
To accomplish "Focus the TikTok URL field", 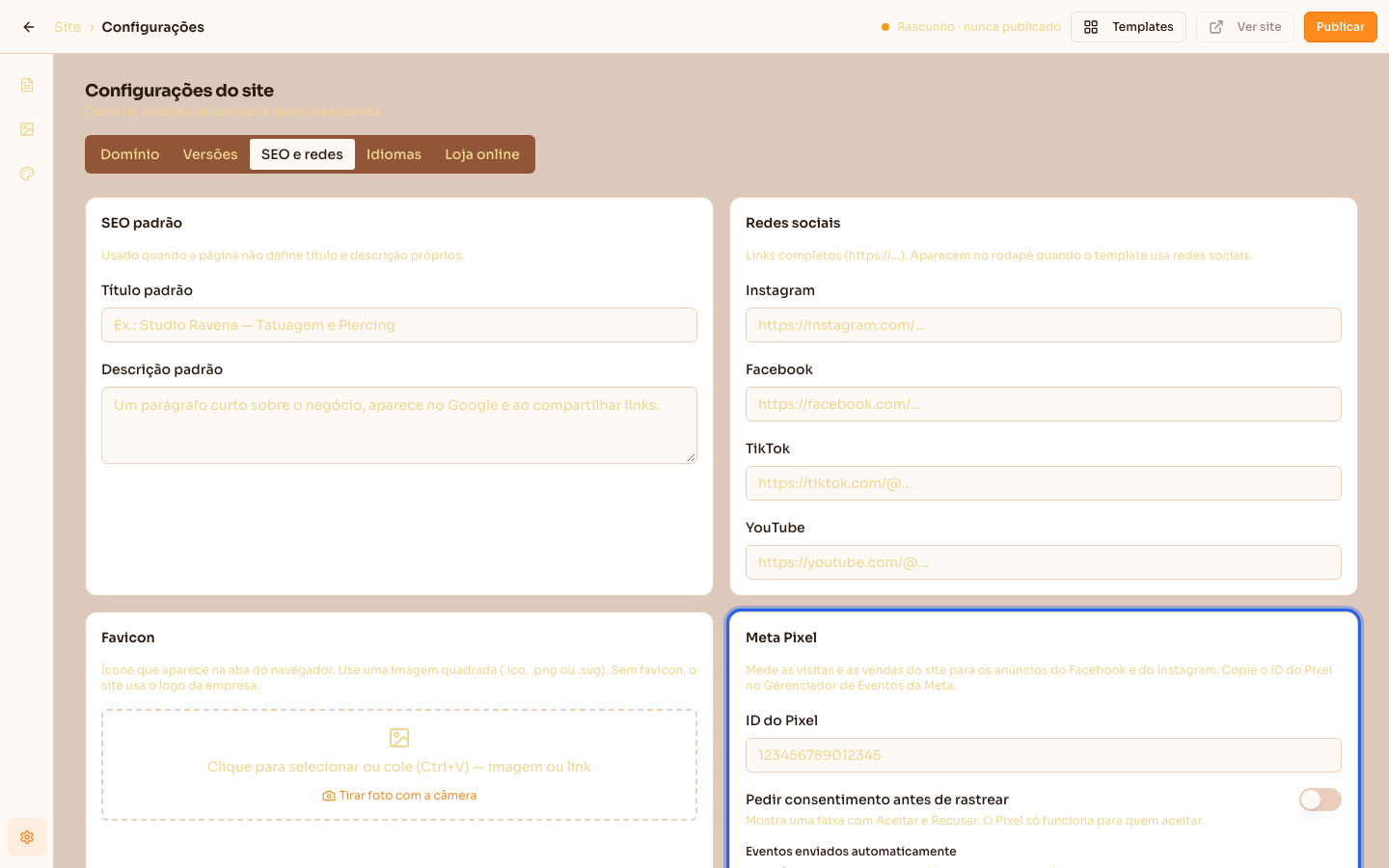I will (1044, 483).
